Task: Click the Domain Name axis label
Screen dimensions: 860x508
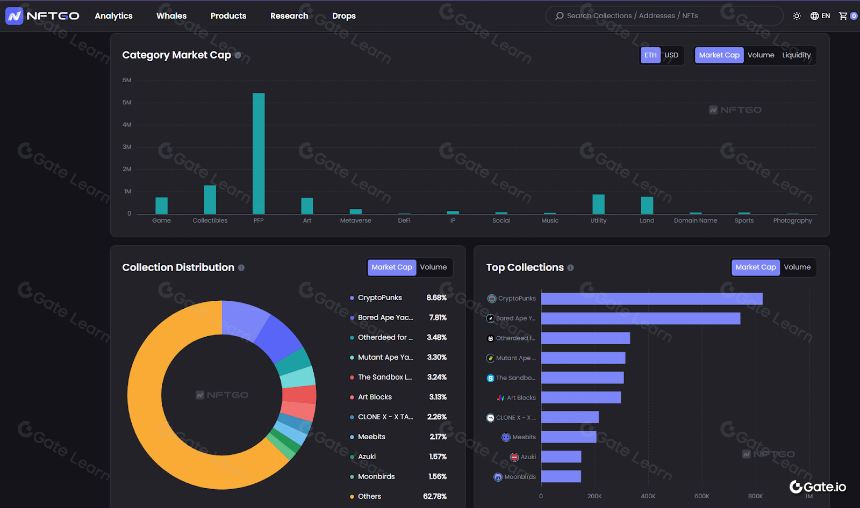Action: tap(695, 221)
